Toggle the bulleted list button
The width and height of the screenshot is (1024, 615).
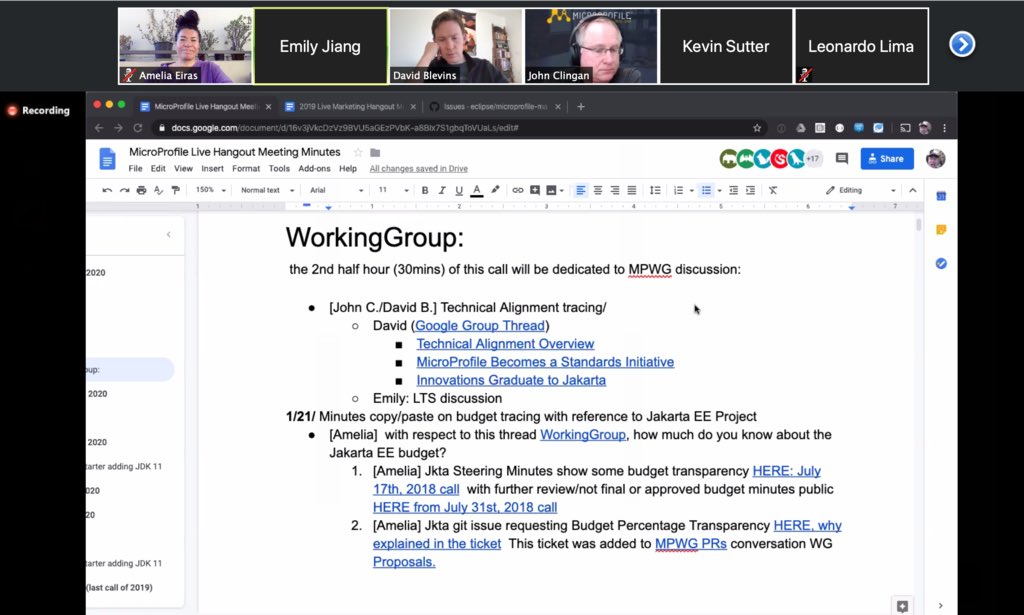coord(706,190)
